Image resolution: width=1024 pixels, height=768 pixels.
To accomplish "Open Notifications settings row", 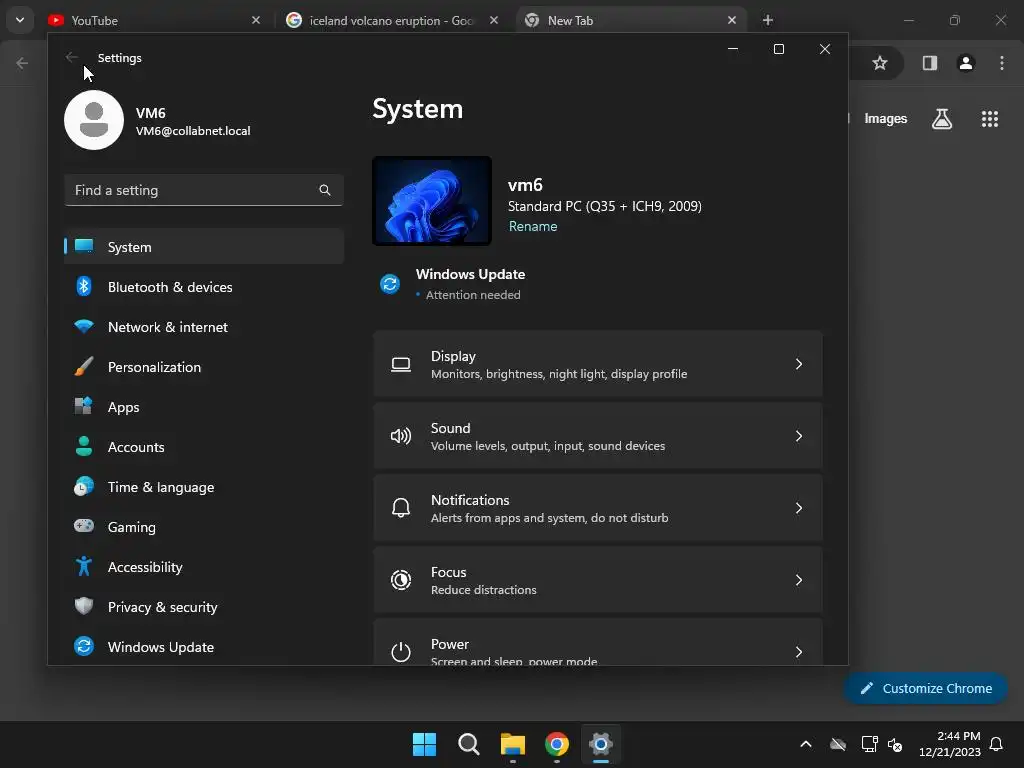I will click(598, 507).
